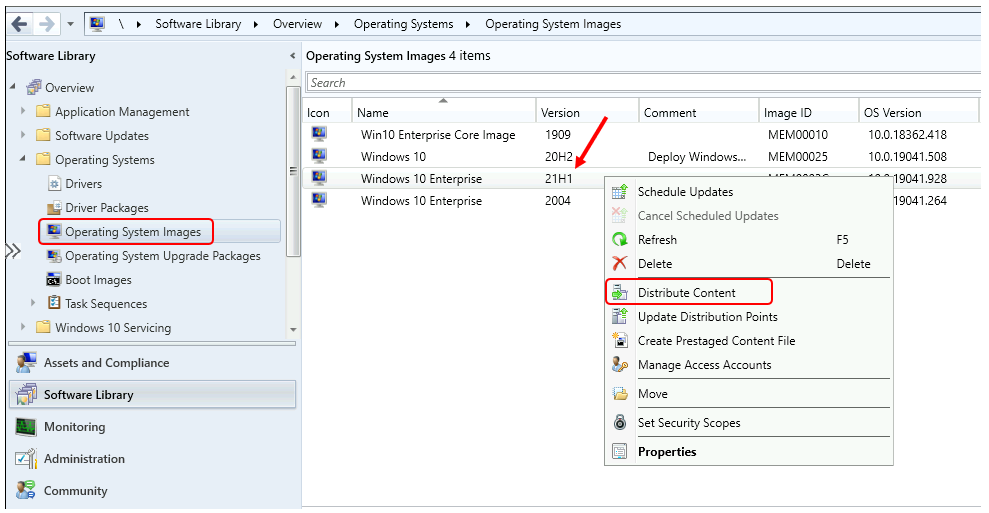Open the Monitoring workspace
This screenshot has height=513, width=989.
point(152,427)
